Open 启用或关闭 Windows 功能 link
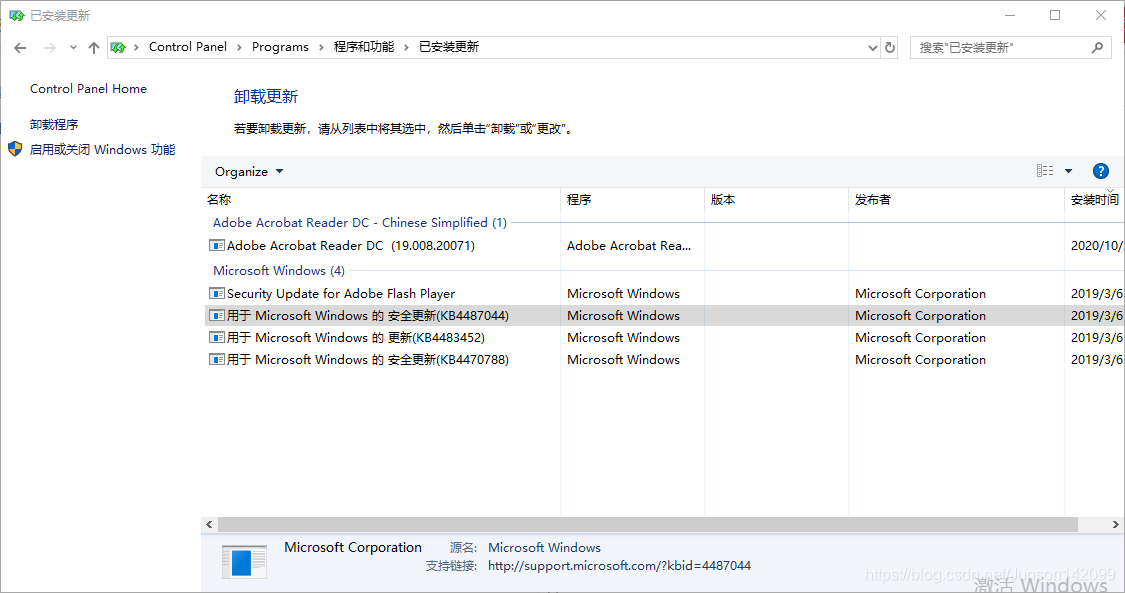 coord(102,150)
